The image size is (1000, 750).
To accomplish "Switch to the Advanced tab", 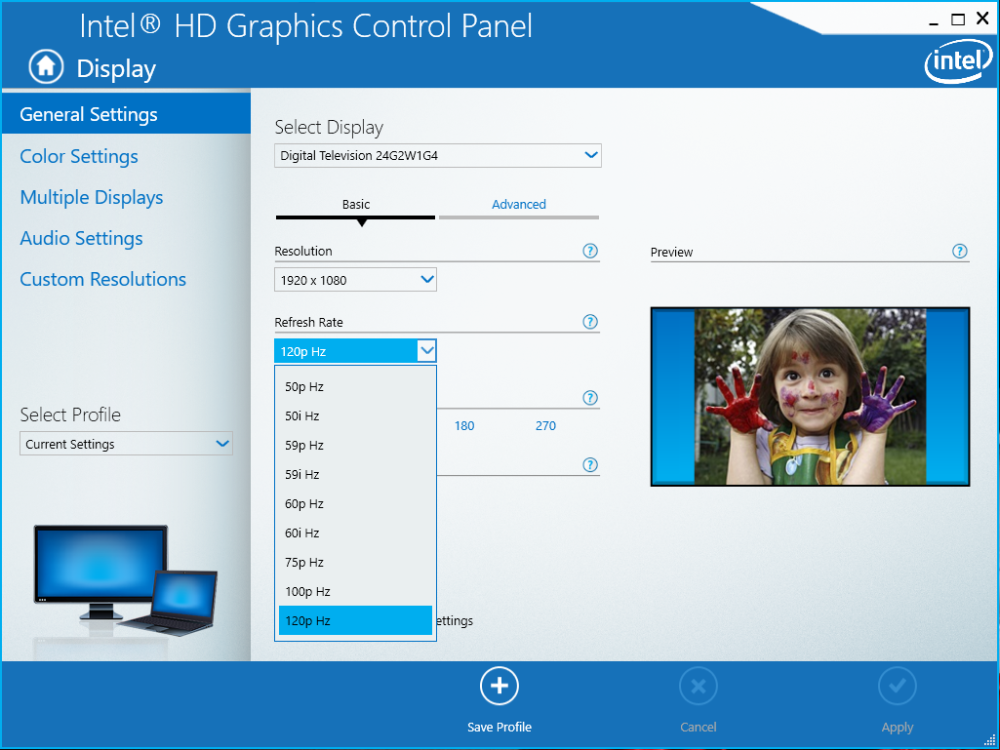I will click(518, 207).
